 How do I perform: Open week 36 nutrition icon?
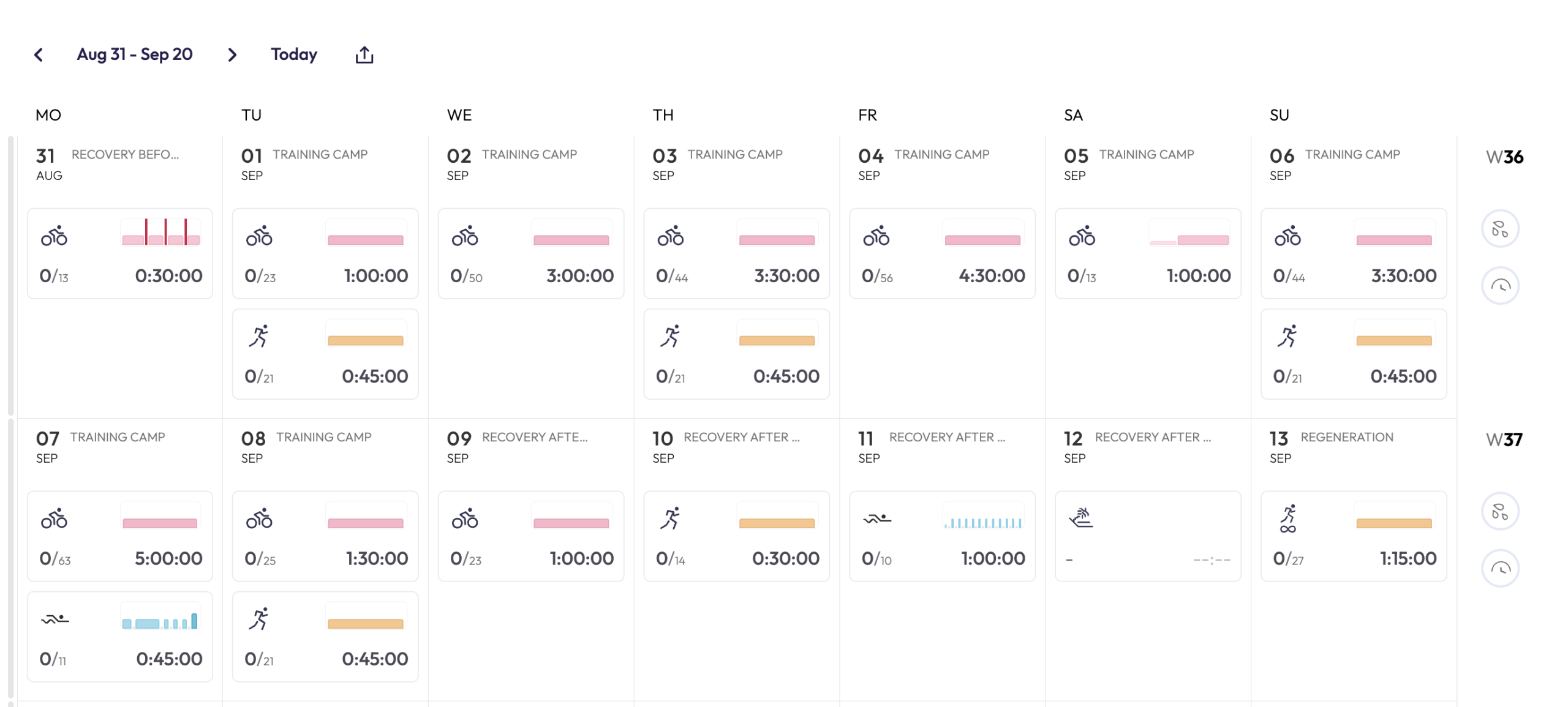tap(1499, 229)
